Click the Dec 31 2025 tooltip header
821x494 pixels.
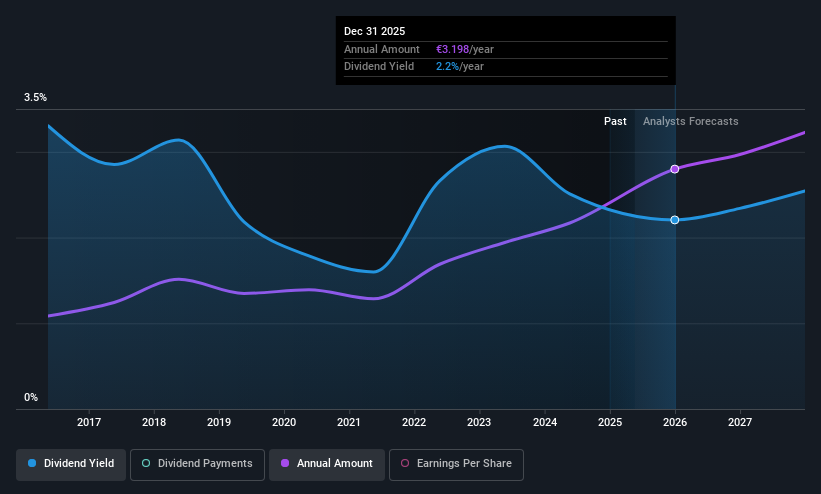374,31
